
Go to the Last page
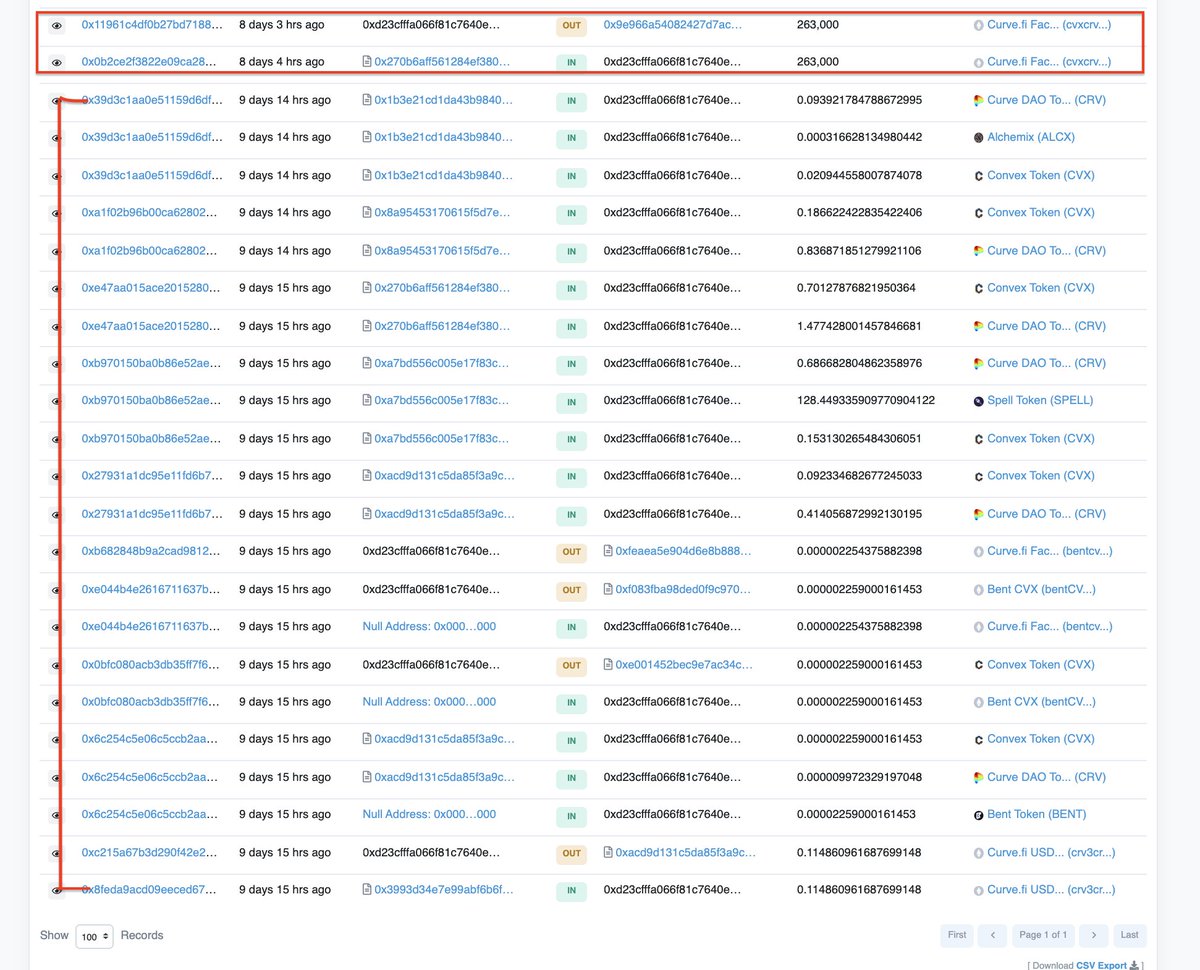[x=1129, y=935]
